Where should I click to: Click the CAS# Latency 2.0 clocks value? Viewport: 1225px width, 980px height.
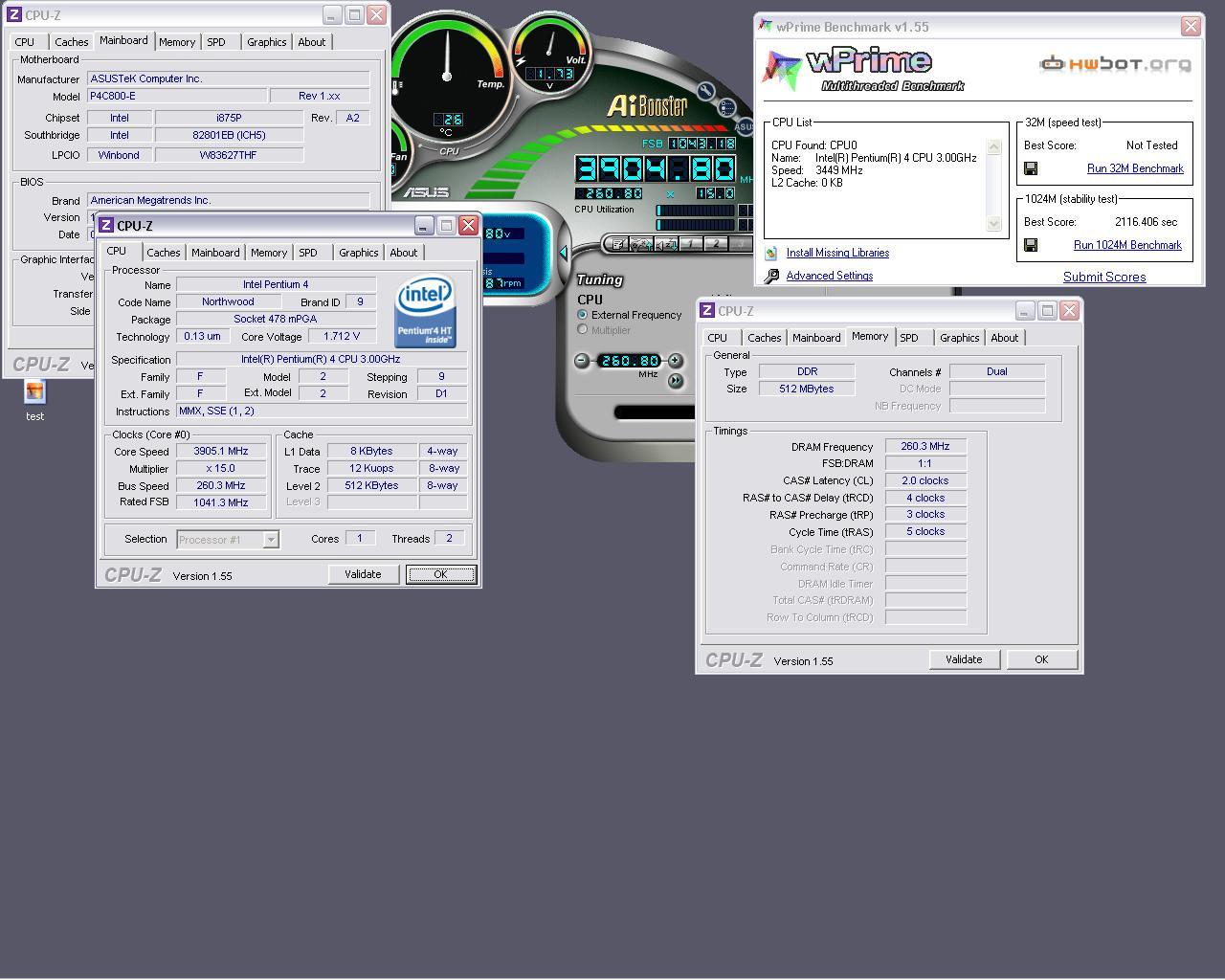(x=925, y=480)
